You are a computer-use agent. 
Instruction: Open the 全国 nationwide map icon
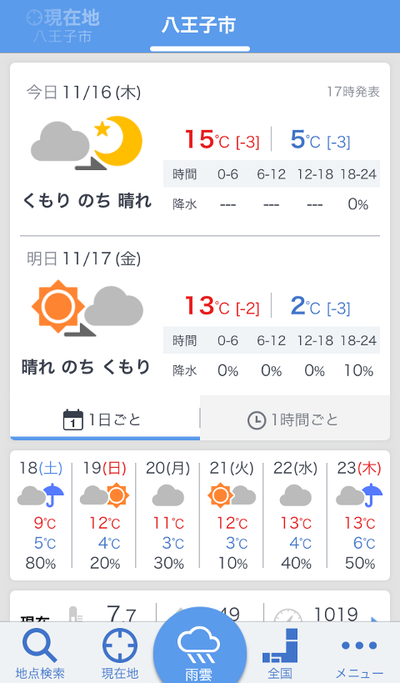[x=280, y=645]
